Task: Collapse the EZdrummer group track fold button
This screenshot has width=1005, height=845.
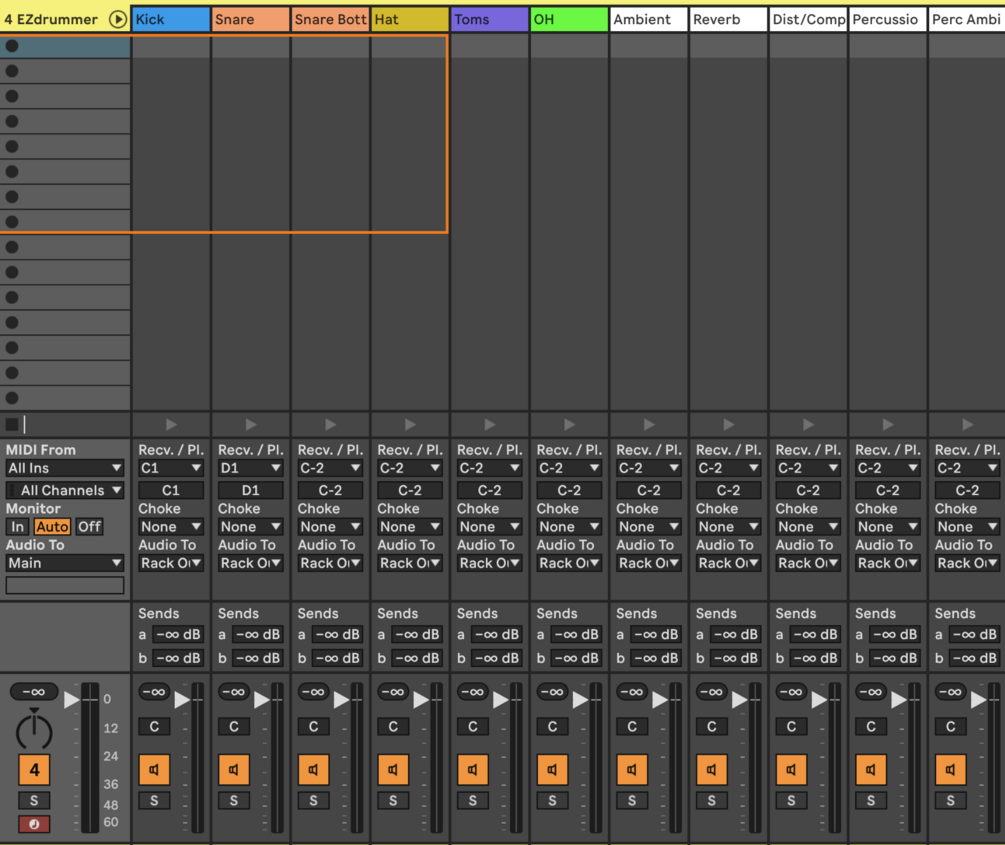Action: pos(117,19)
